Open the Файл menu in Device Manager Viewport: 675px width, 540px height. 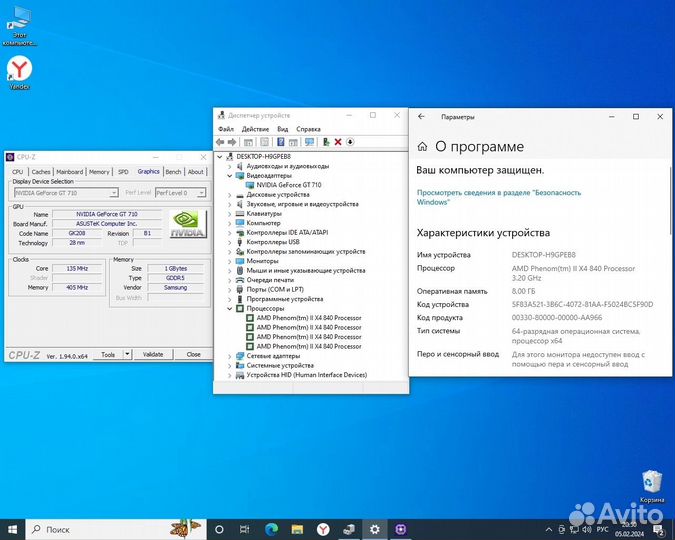(226, 129)
